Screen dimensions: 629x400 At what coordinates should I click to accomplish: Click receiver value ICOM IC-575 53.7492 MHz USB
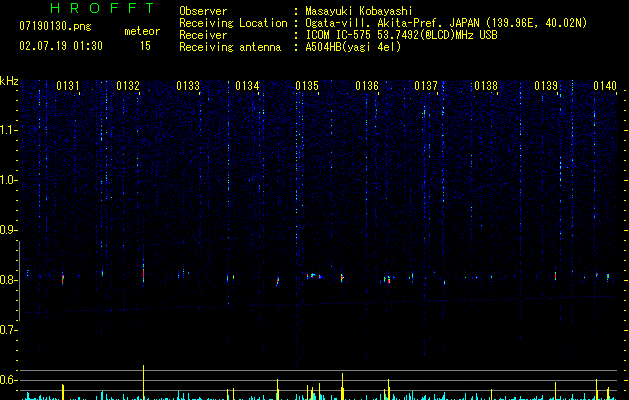[x=401, y=35]
